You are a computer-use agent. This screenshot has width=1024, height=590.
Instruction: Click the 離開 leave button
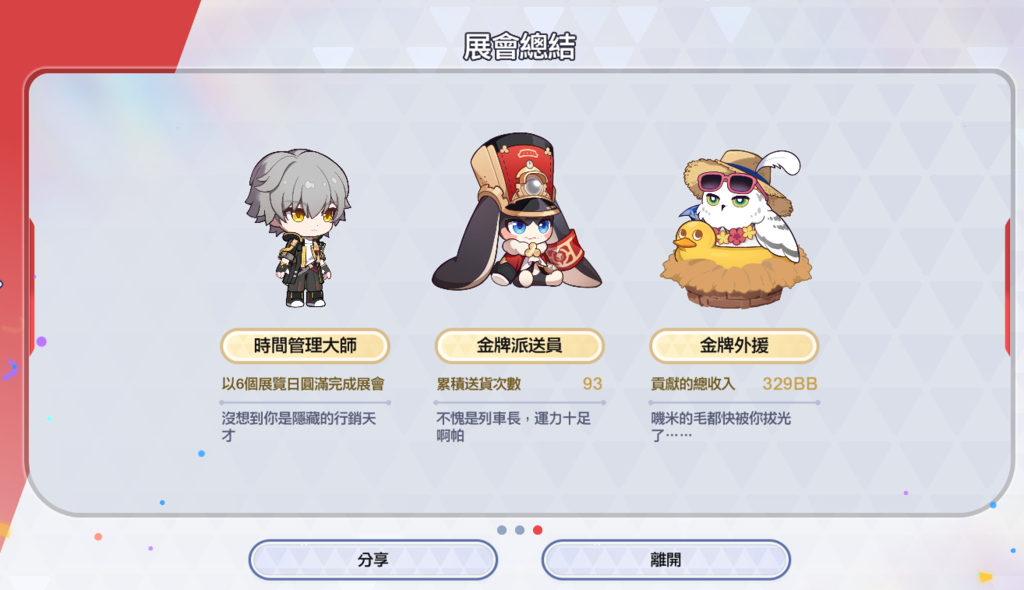[665, 559]
